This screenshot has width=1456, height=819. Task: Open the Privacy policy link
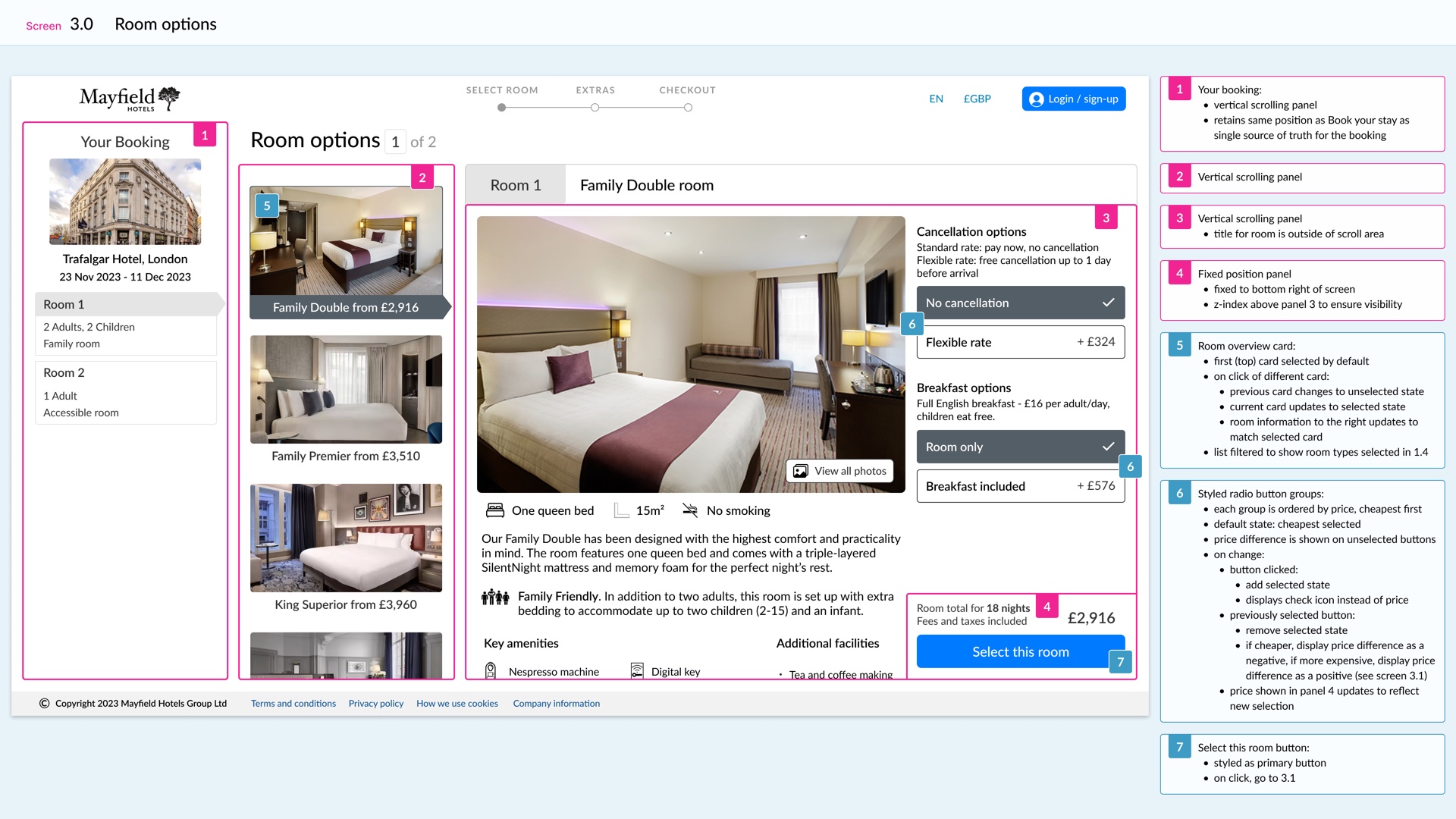tap(375, 704)
